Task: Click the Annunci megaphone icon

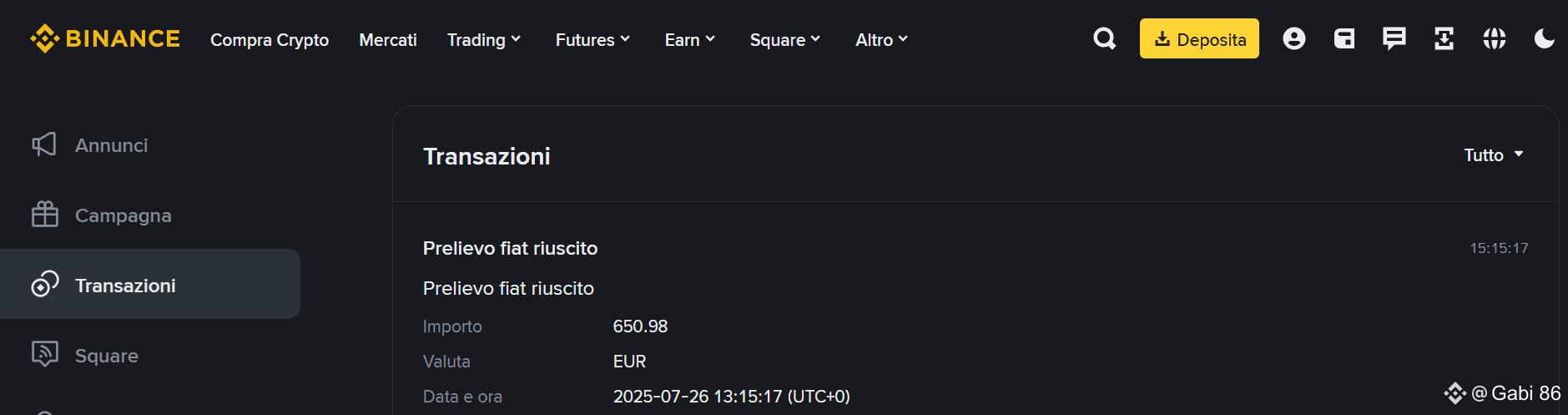Action: click(x=44, y=144)
